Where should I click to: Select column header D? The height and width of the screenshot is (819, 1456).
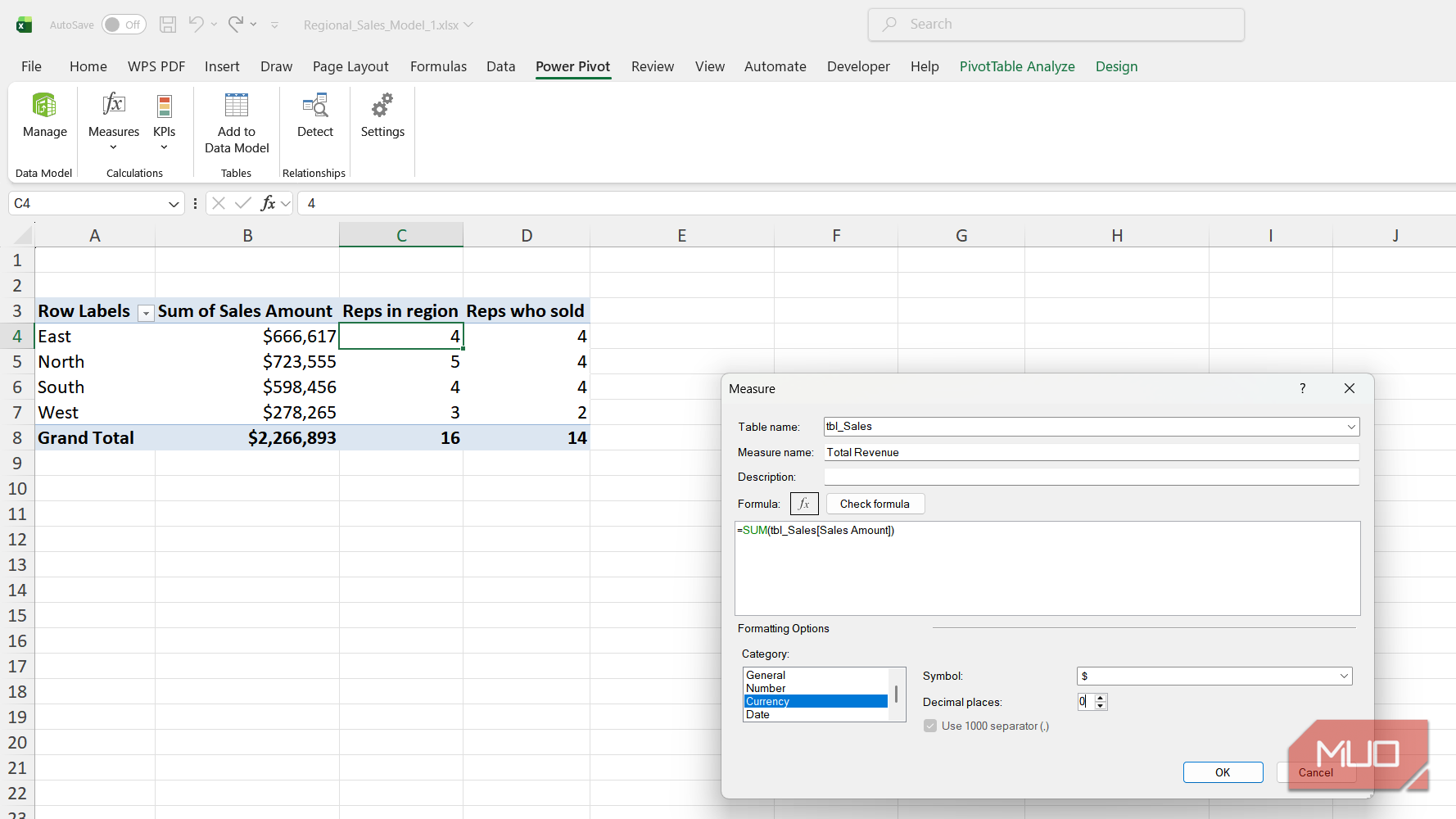[x=527, y=236]
